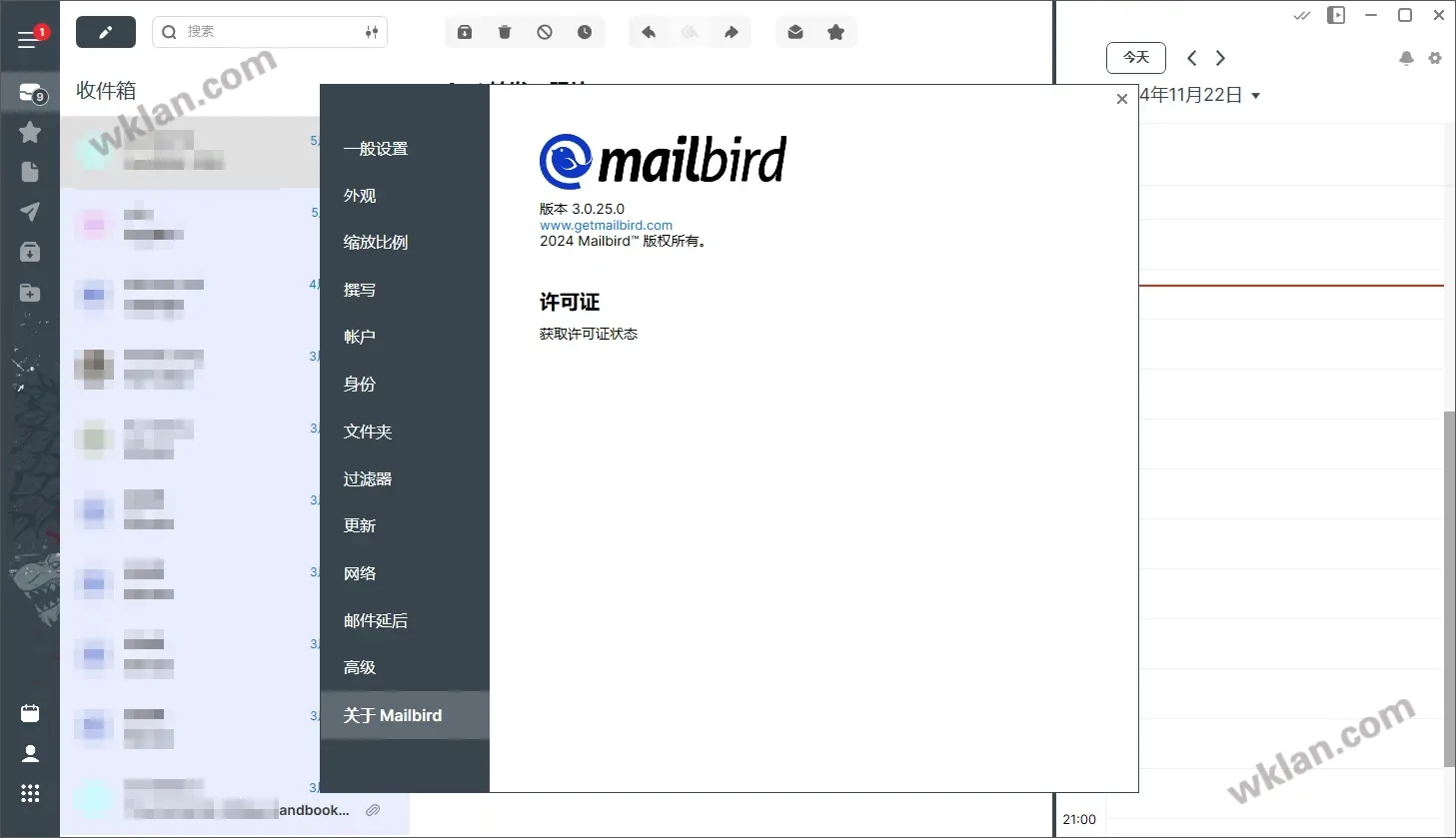The height and width of the screenshot is (838, 1456).
Task: Star the email using toolbar star icon
Action: tap(836, 32)
